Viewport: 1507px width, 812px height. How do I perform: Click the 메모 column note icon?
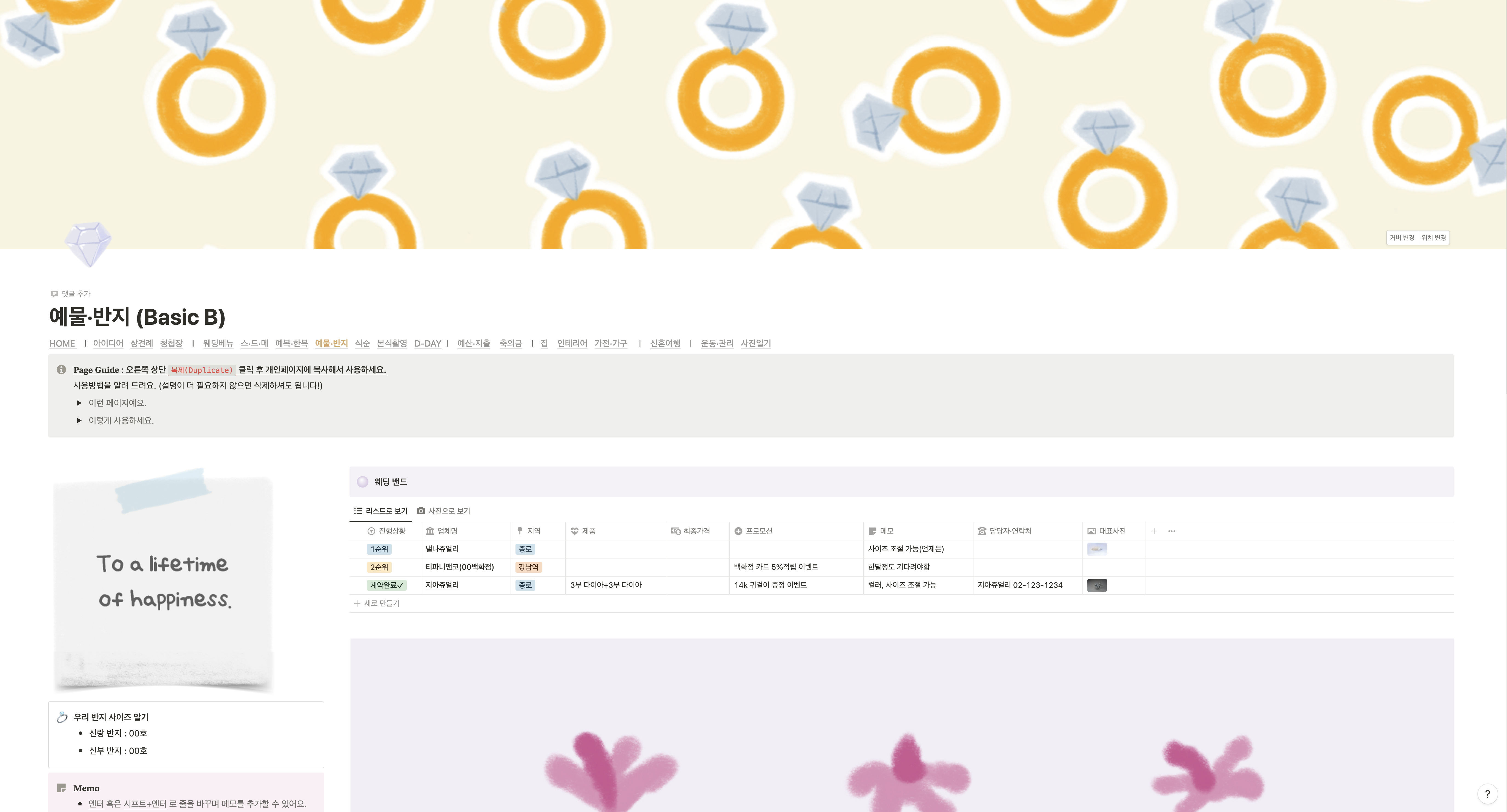click(873, 531)
